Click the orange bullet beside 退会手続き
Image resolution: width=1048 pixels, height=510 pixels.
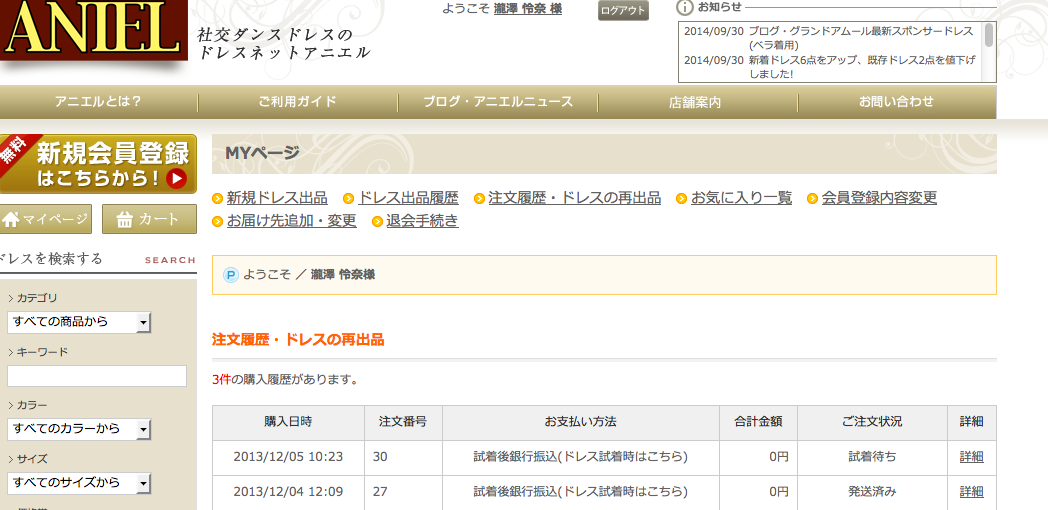(377, 221)
